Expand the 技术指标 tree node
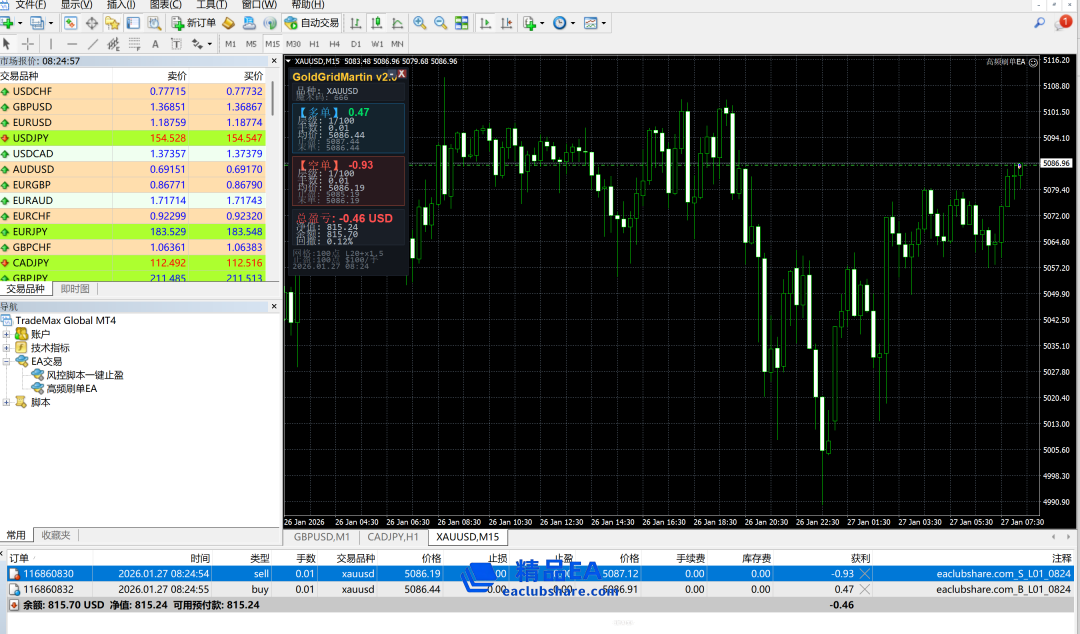The width and height of the screenshot is (1080, 634). [7, 347]
